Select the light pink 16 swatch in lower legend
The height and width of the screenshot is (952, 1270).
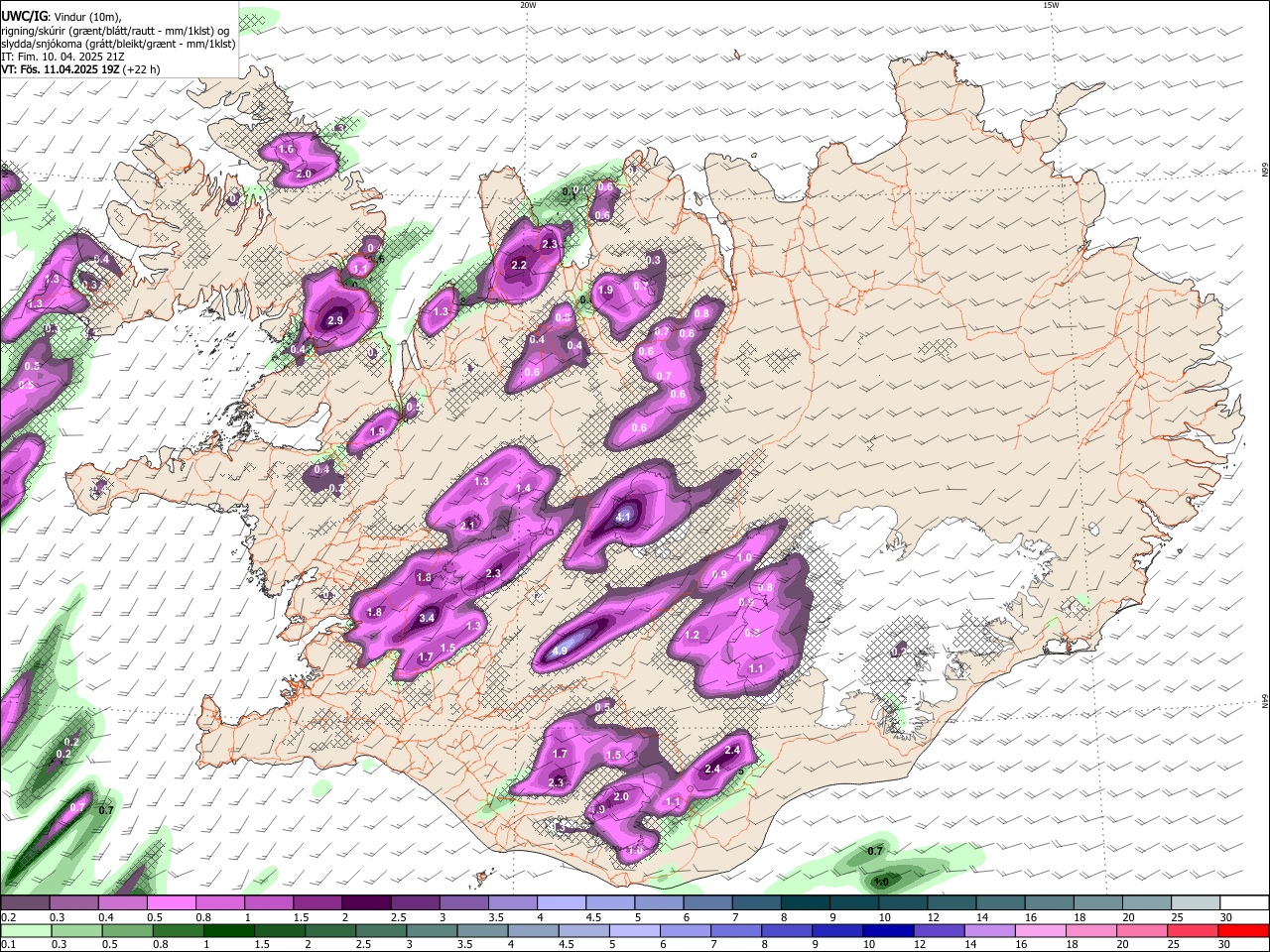click(x=1040, y=930)
